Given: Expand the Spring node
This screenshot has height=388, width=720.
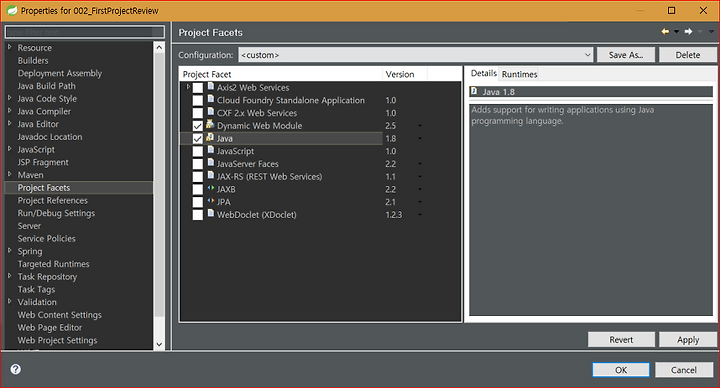Looking at the screenshot, I should pyautogui.click(x=10, y=250).
